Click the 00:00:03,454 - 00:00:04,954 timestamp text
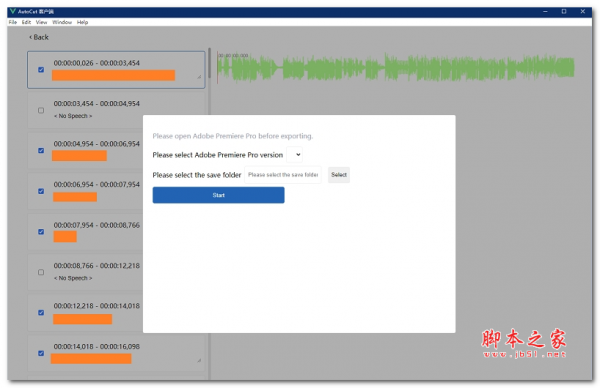Screen dimensions: 600x388 (96, 103)
